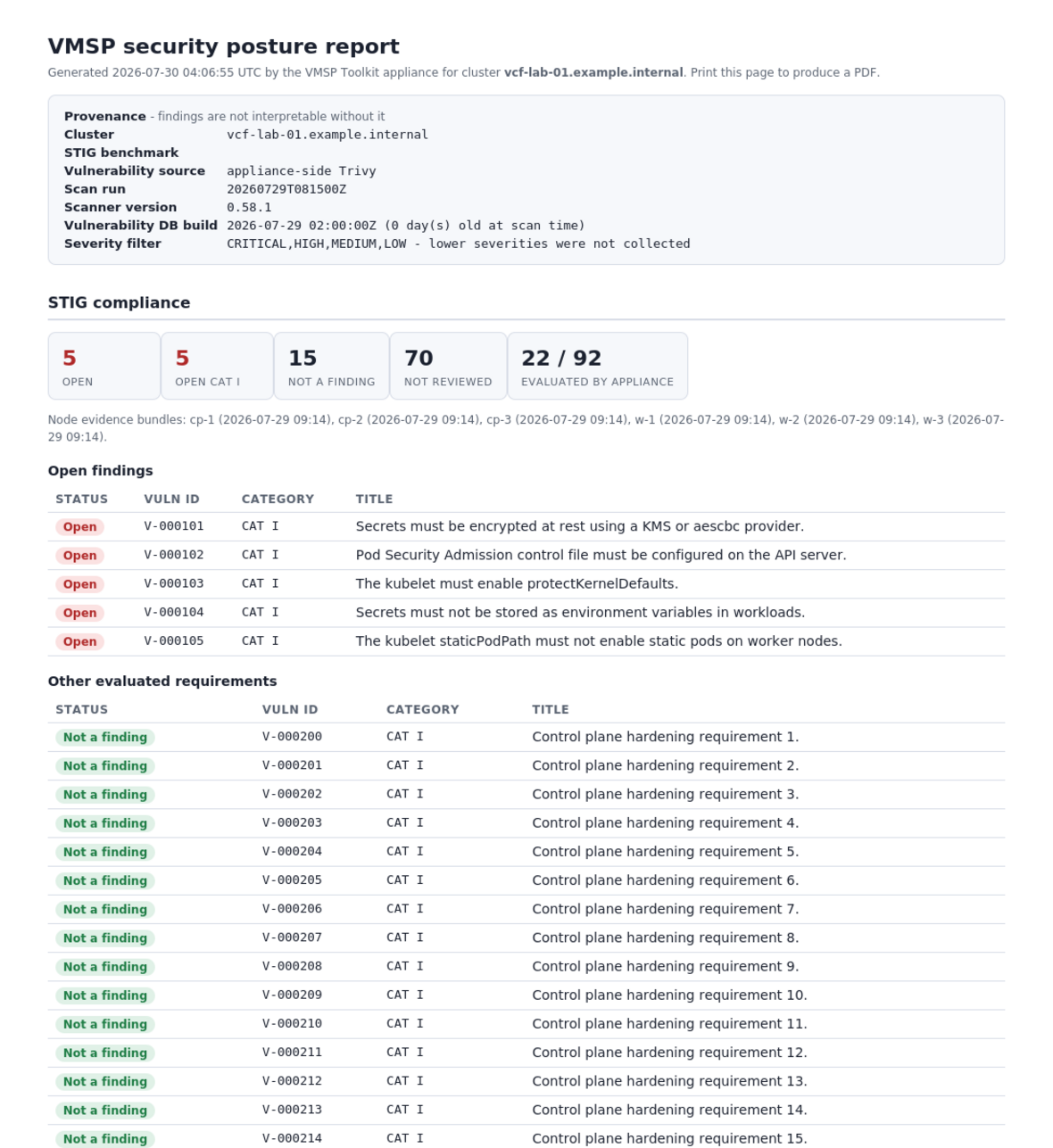Click the Open badge on the V-000105 row
The height and width of the screenshot is (1148, 1053).
pyautogui.click(x=79, y=641)
